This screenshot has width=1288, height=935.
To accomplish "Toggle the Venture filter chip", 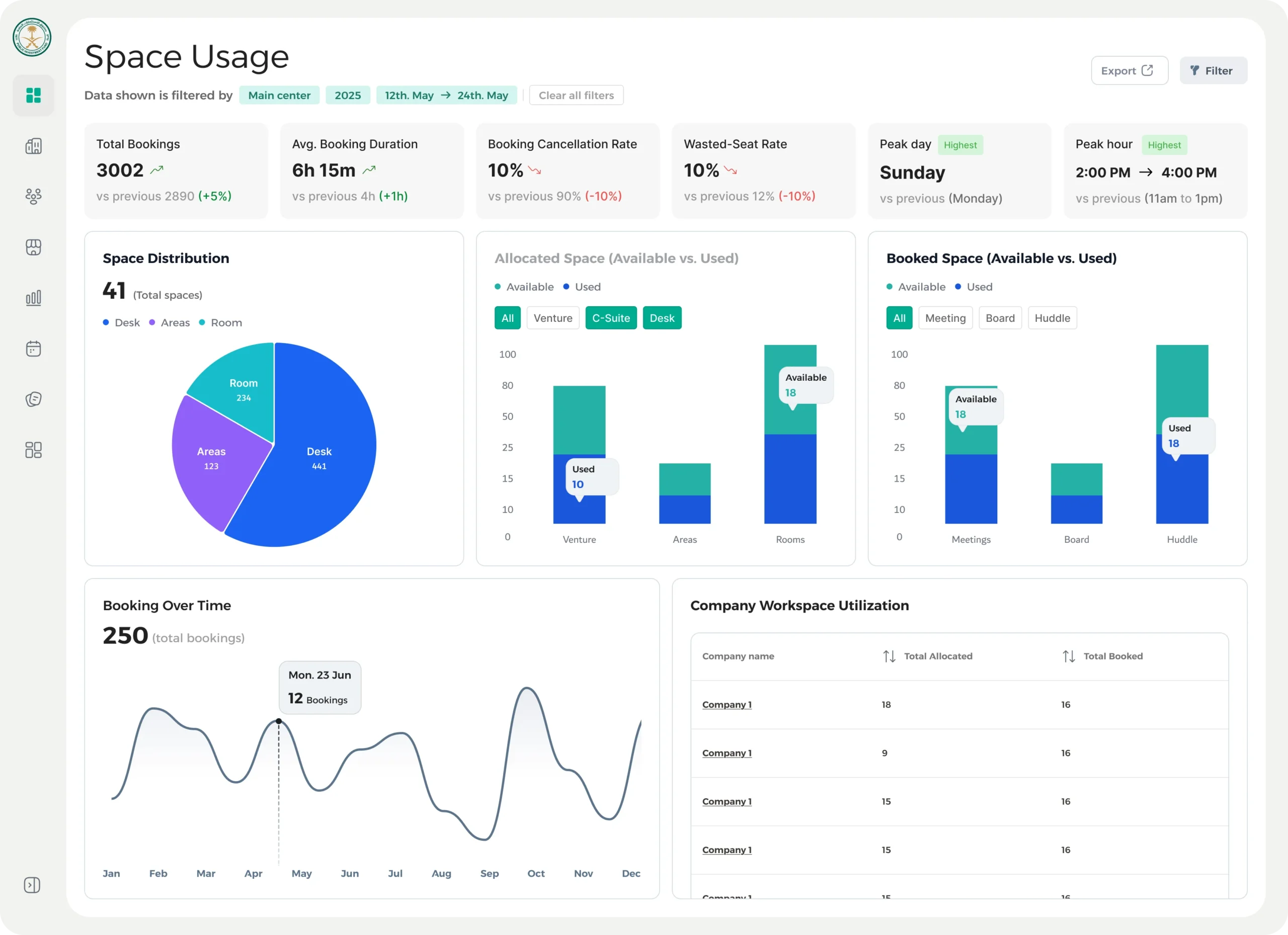I will pyautogui.click(x=552, y=318).
